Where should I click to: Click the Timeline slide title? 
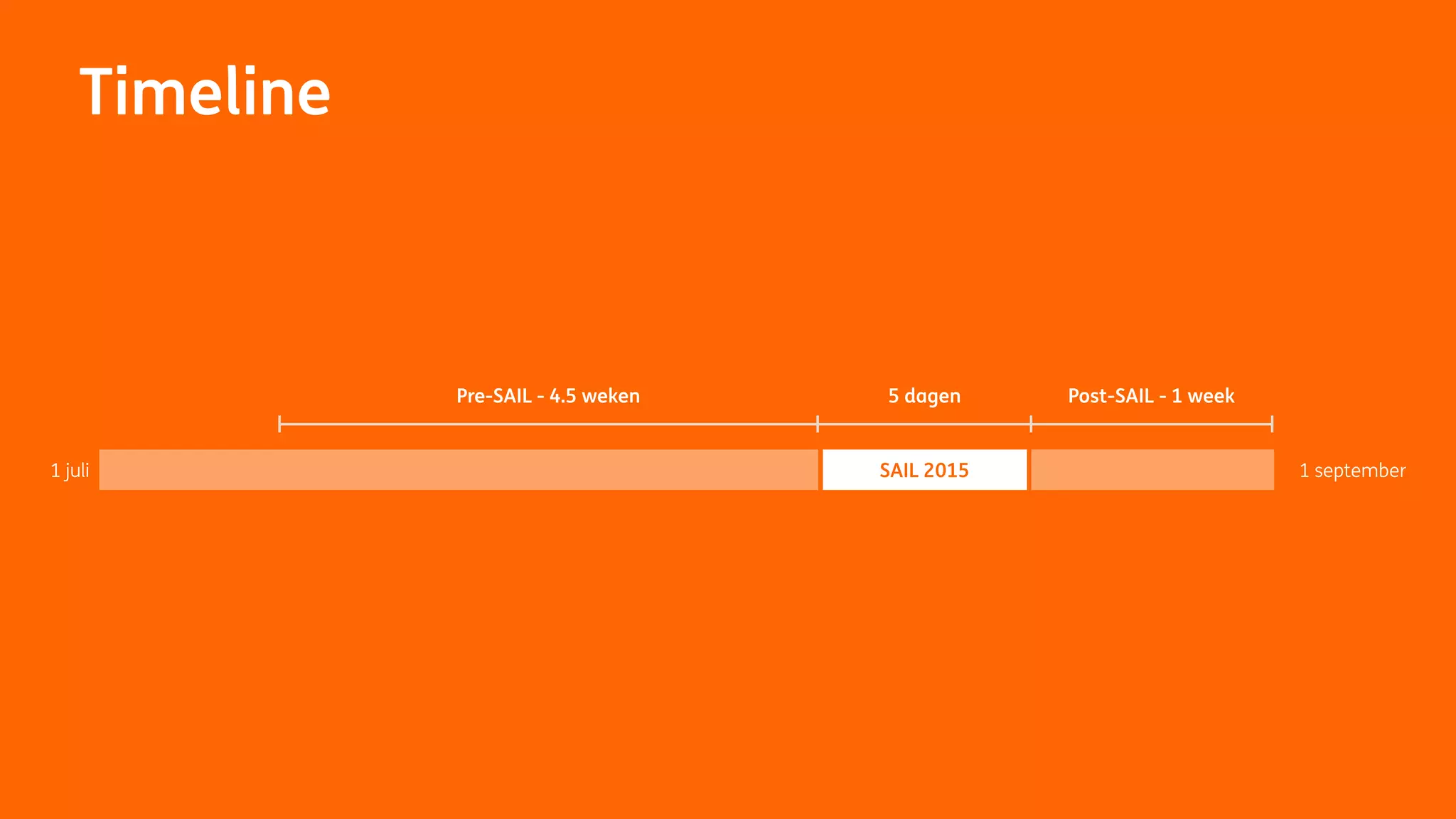tap(205, 91)
